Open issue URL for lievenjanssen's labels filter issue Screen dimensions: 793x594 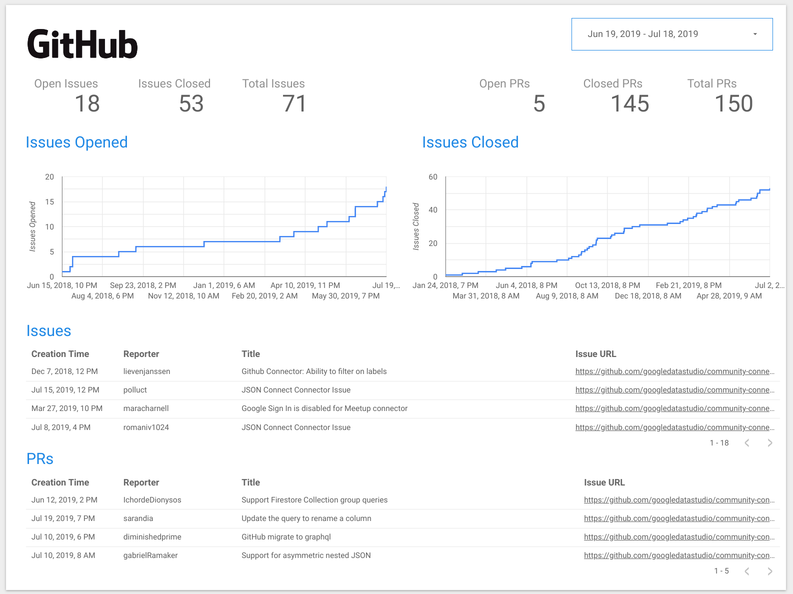pyautogui.click(x=675, y=372)
